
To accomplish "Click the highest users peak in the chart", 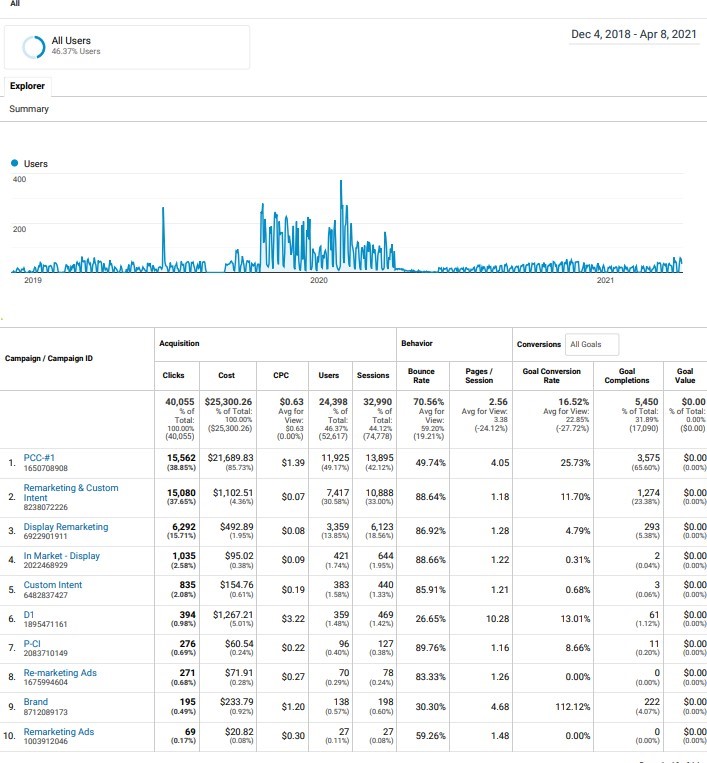I will (x=341, y=182).
